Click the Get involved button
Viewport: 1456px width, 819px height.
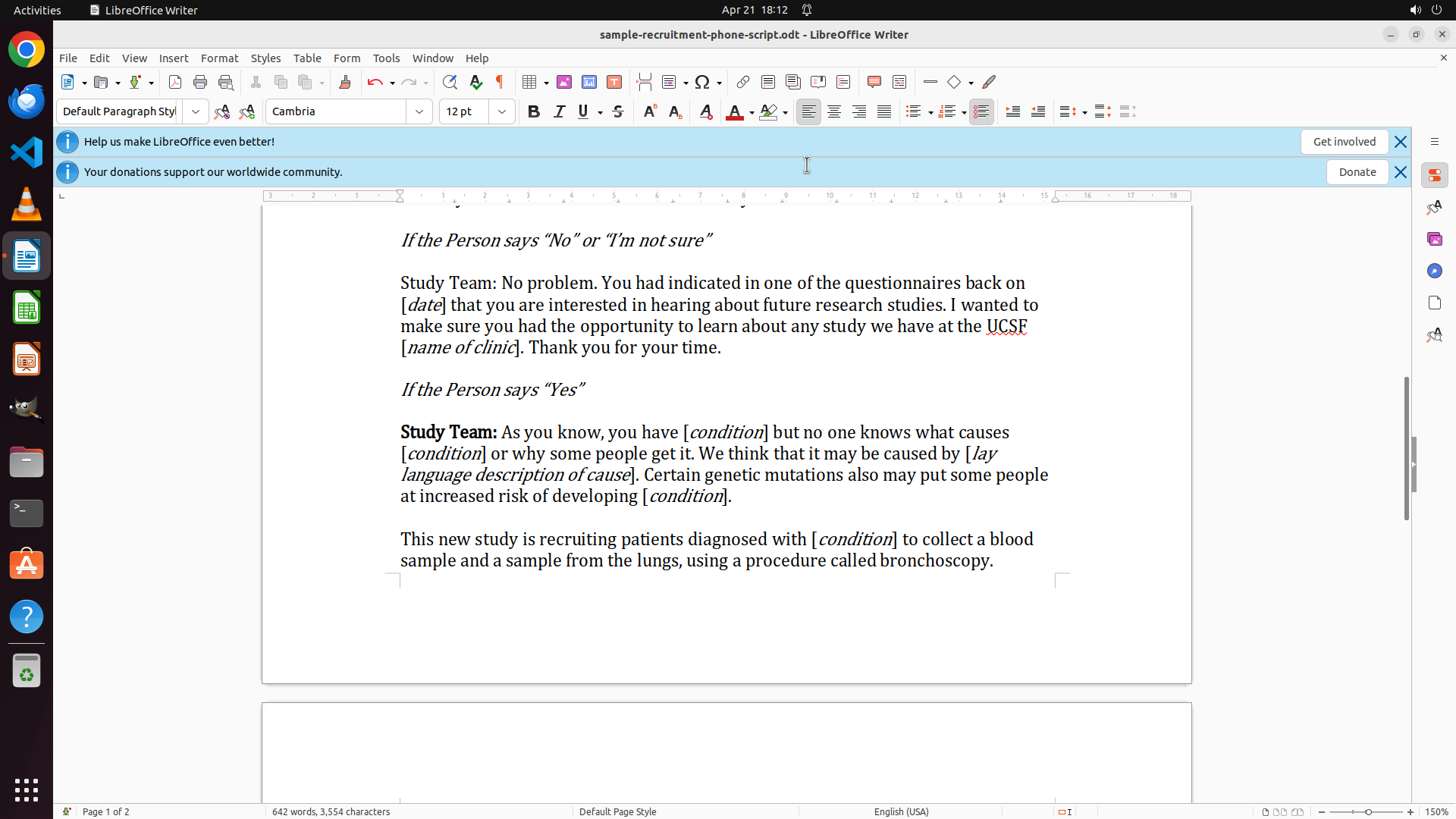[1344, 142]
